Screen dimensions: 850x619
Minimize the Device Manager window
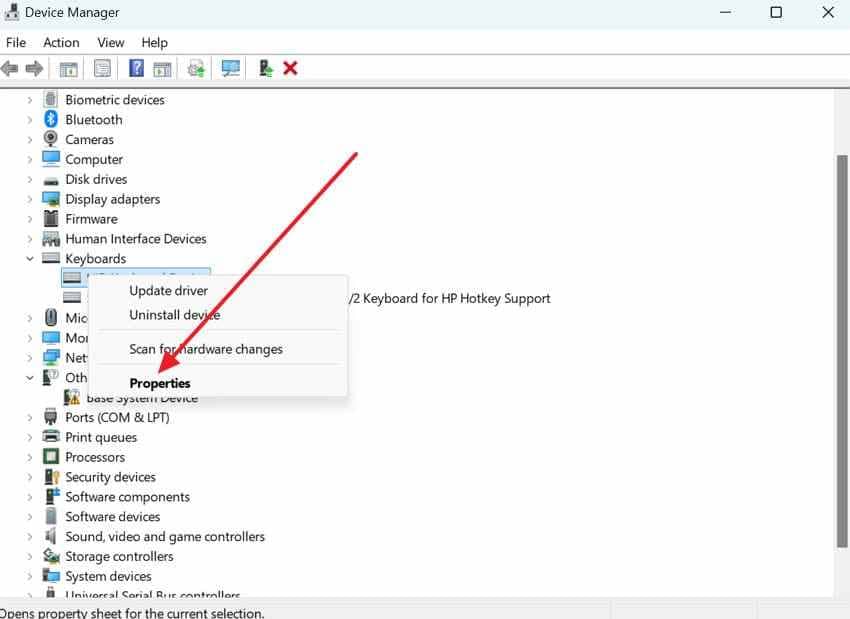pyautogui.click(x=725, y=12)
